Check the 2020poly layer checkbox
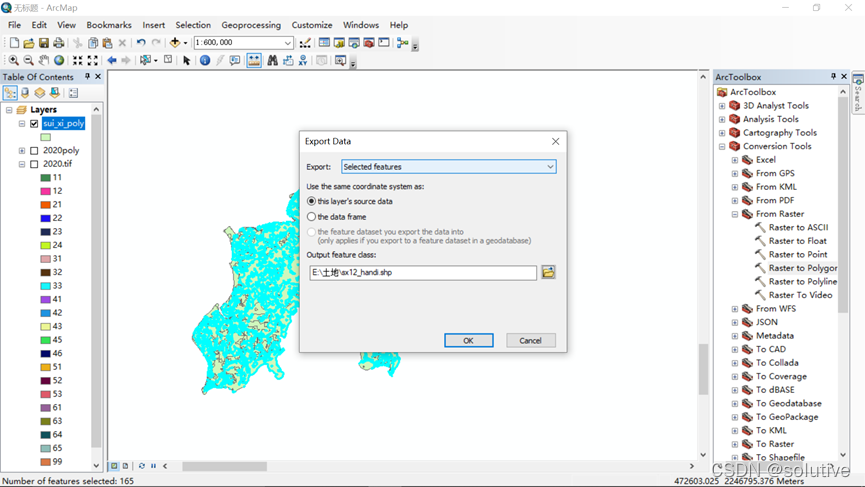The width and height of the screenshot is (865, 487). click(x=34, y=151)
